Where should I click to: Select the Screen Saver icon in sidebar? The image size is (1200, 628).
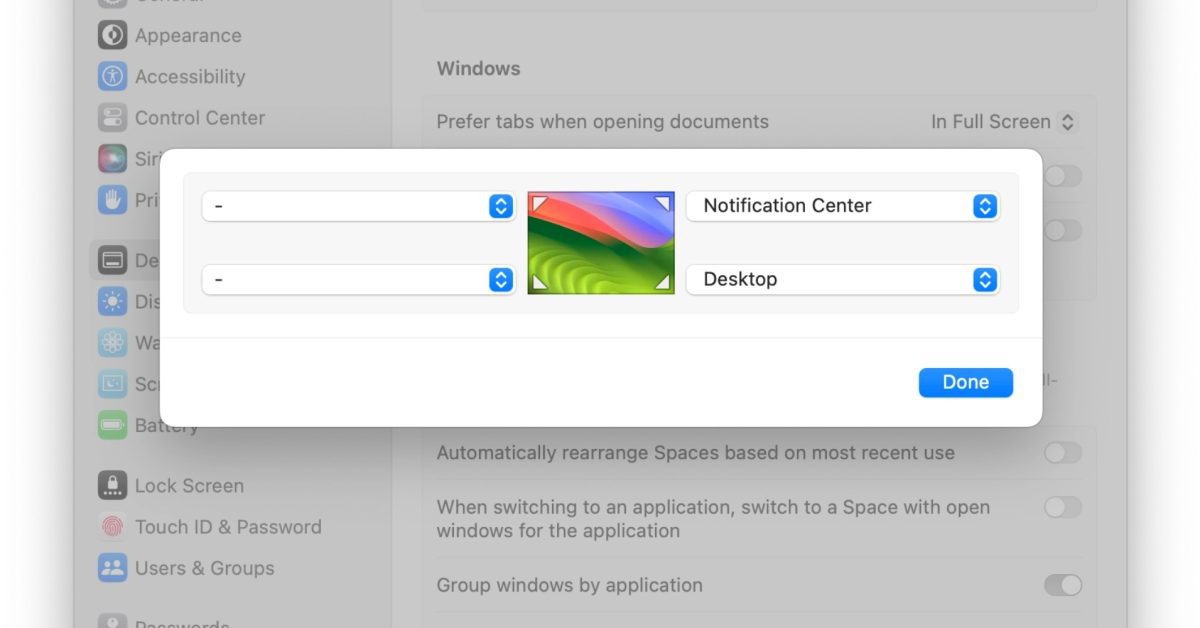click(x=112, y=384)
